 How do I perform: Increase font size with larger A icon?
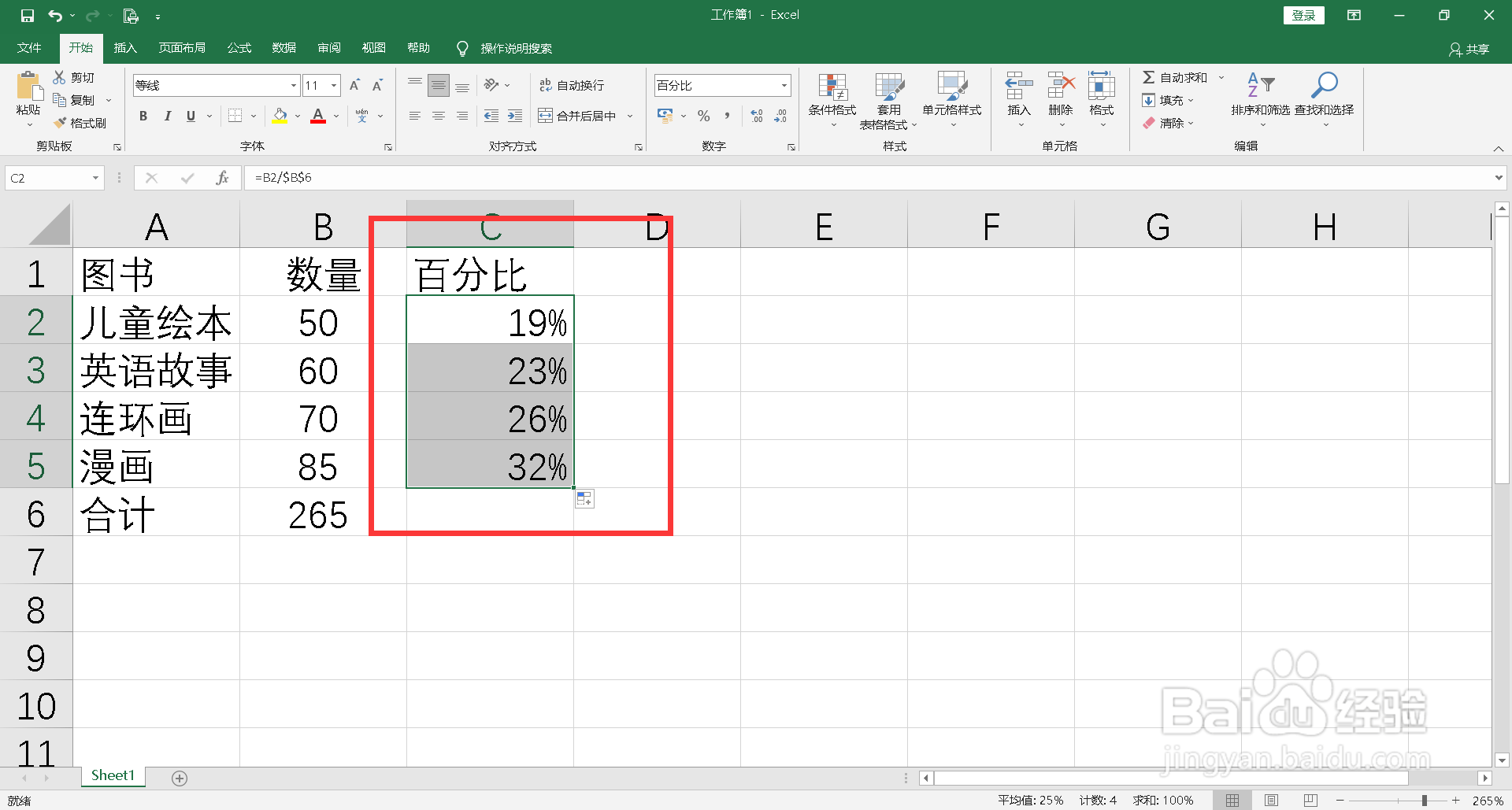pos(354,85)
